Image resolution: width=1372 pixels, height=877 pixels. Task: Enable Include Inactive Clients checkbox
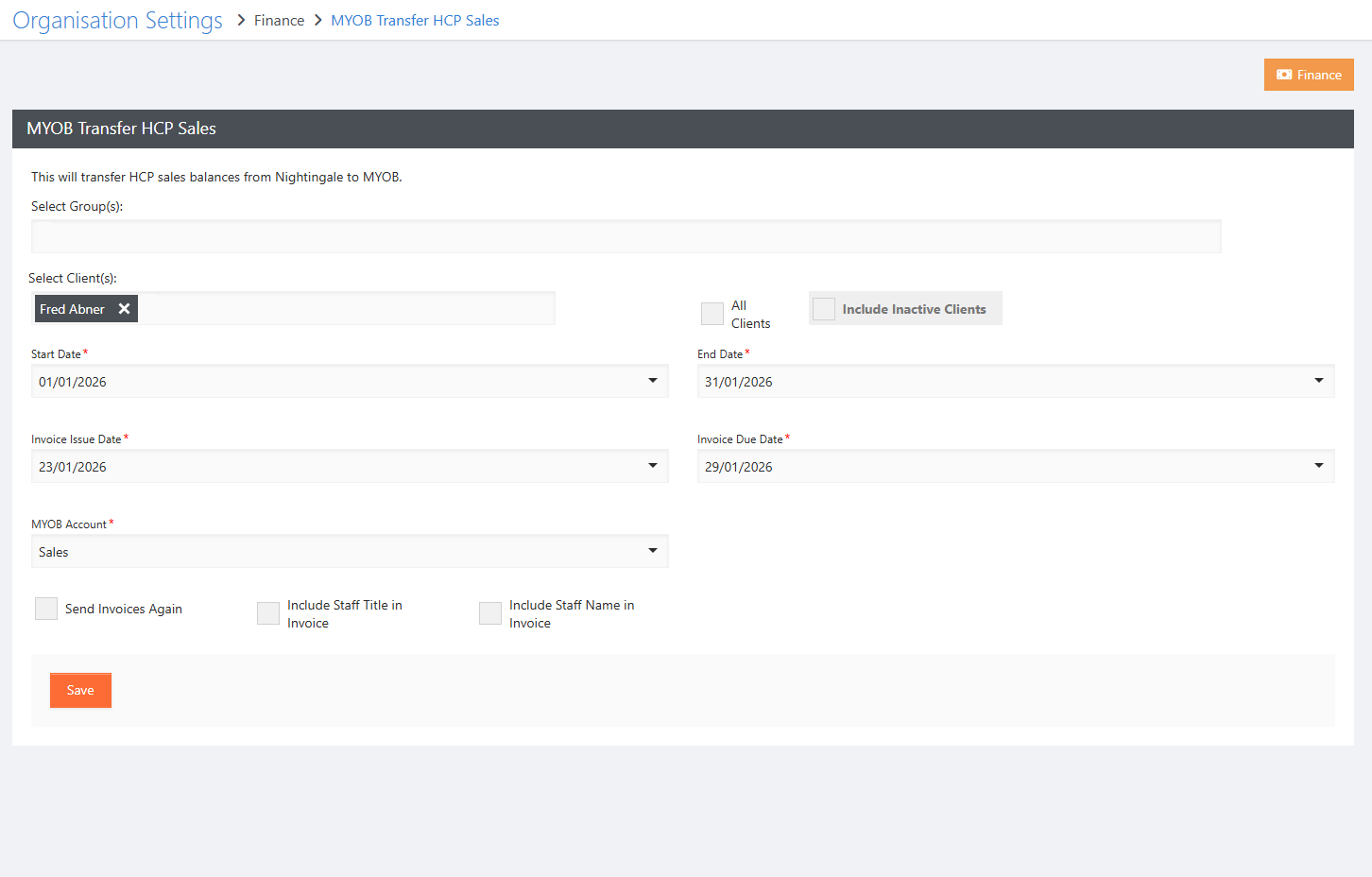click(824, 309)
